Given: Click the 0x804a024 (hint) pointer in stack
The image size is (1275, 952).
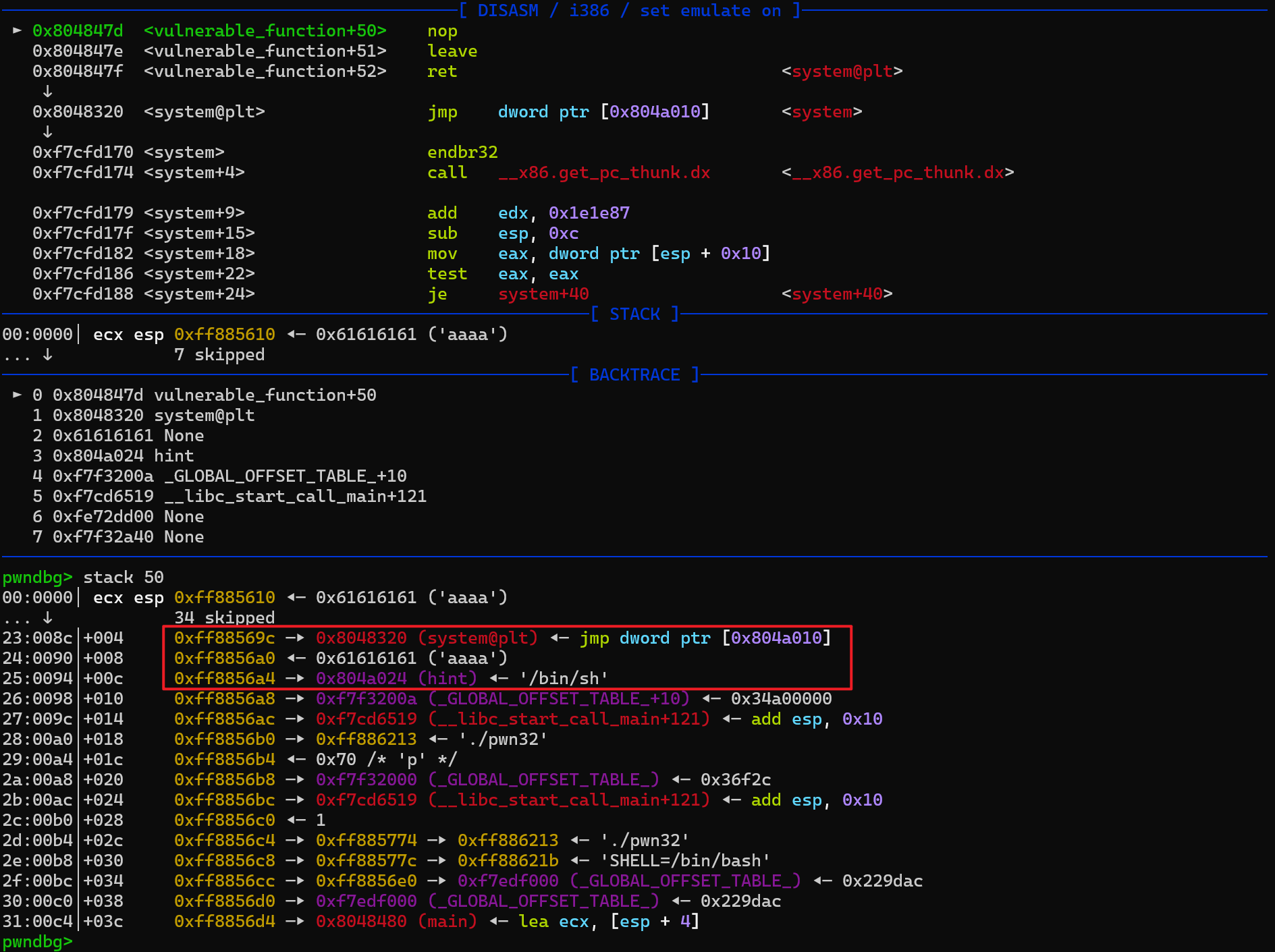Looking at the screenshot, I should [396, 679].
